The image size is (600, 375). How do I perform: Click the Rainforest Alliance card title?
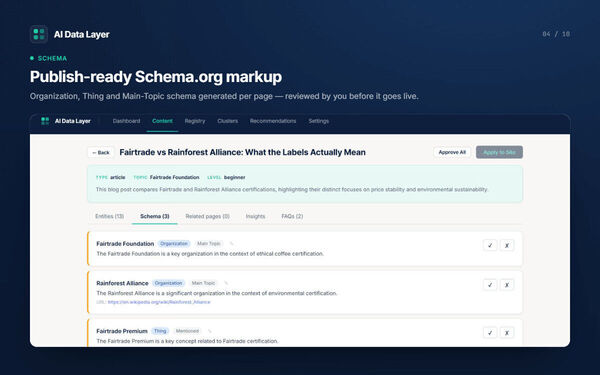pos(122,283)
